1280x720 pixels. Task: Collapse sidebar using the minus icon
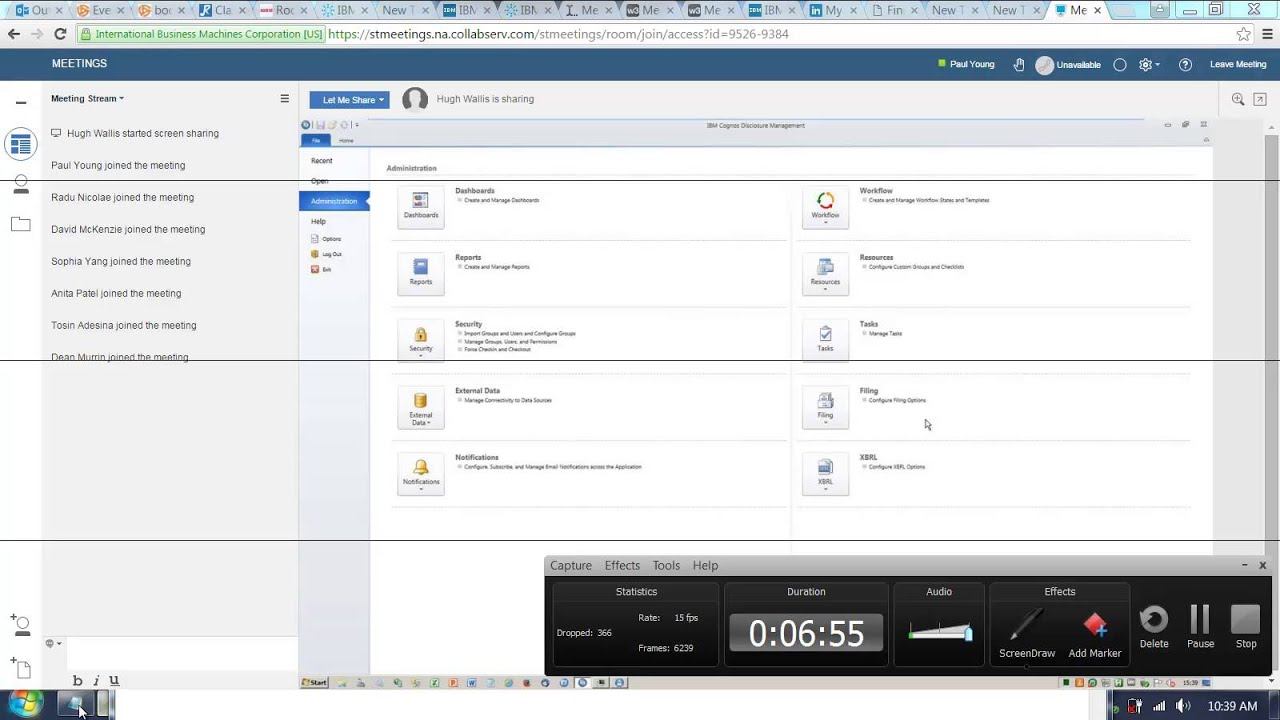21,102
